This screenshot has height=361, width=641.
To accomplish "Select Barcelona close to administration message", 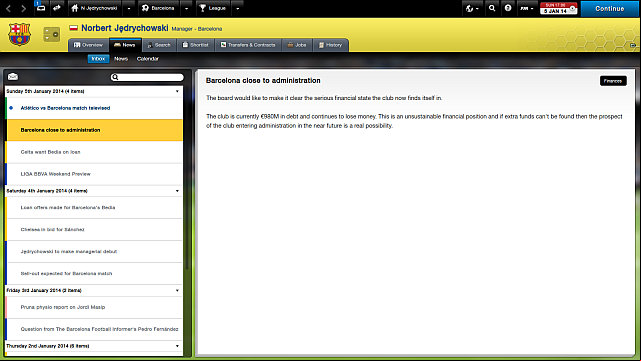I will pyautogui.click(x=94, y=130).
